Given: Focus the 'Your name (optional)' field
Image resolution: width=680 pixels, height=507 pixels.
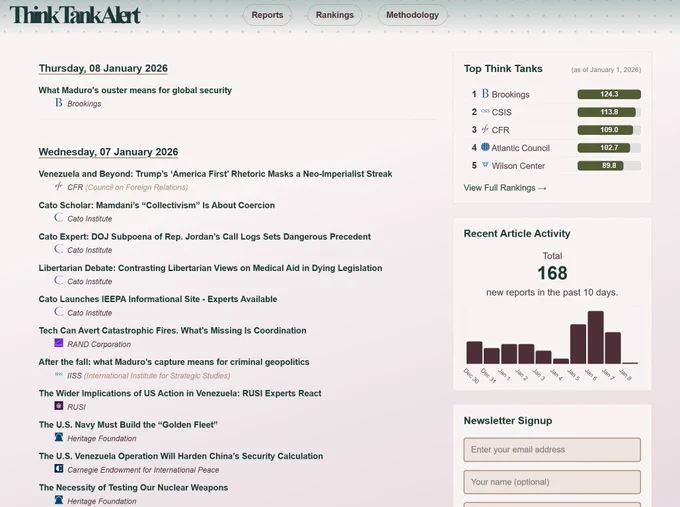Looking at the screenshot, I should [x=552, y=482].
